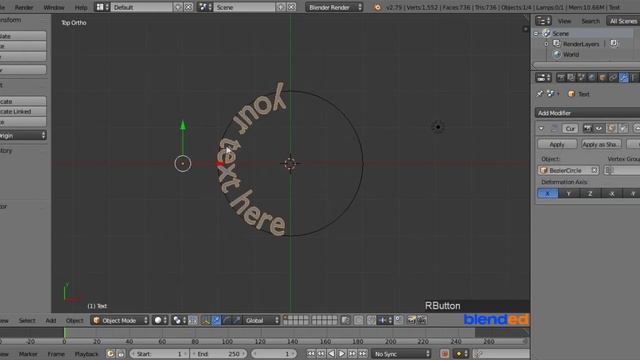Screen dimensions: 640x360
Task: Click the render layer icon beside RenderLayers
Action: (613, 43)
